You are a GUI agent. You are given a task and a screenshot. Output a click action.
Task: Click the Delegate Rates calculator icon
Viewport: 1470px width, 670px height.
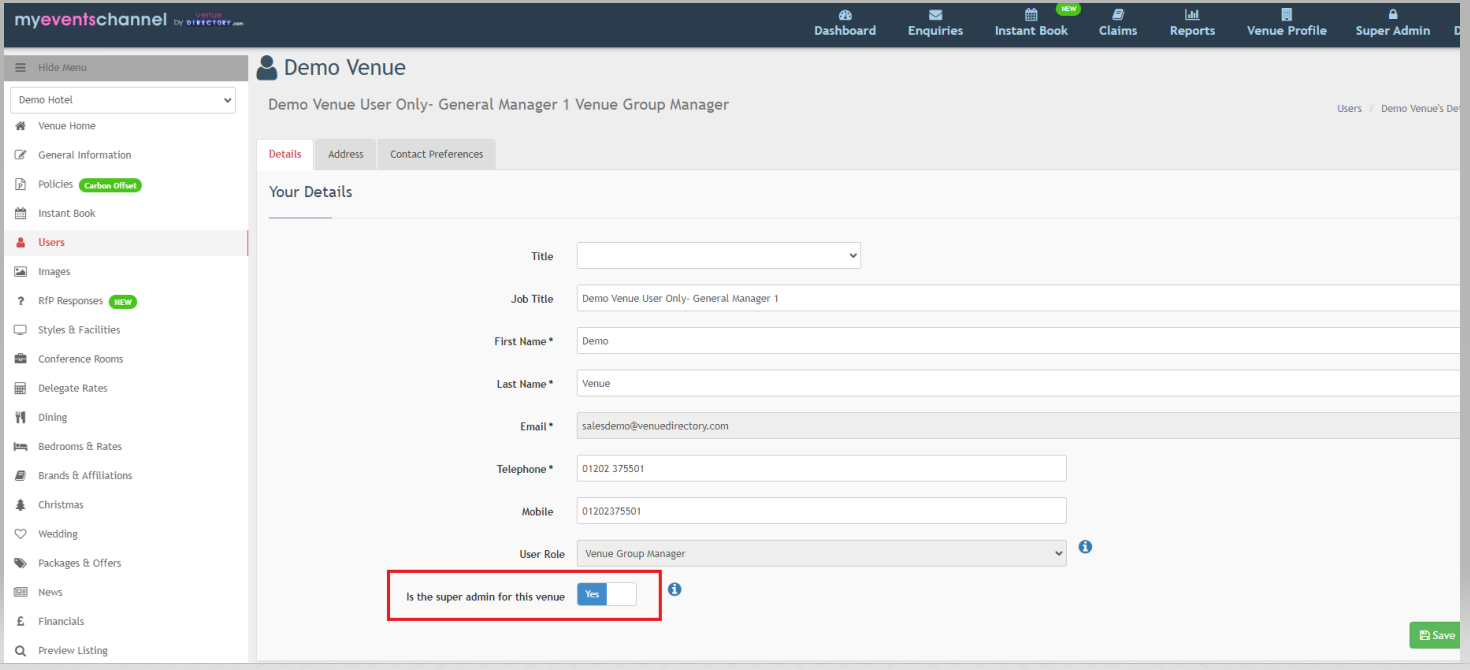(20, 388)
